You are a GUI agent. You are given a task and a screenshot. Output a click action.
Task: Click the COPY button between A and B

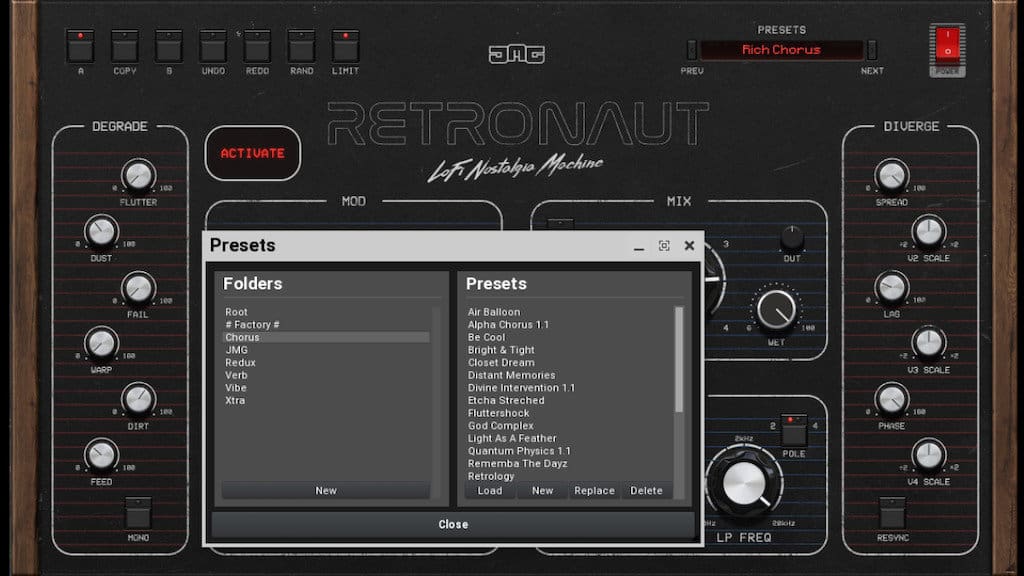125,46
